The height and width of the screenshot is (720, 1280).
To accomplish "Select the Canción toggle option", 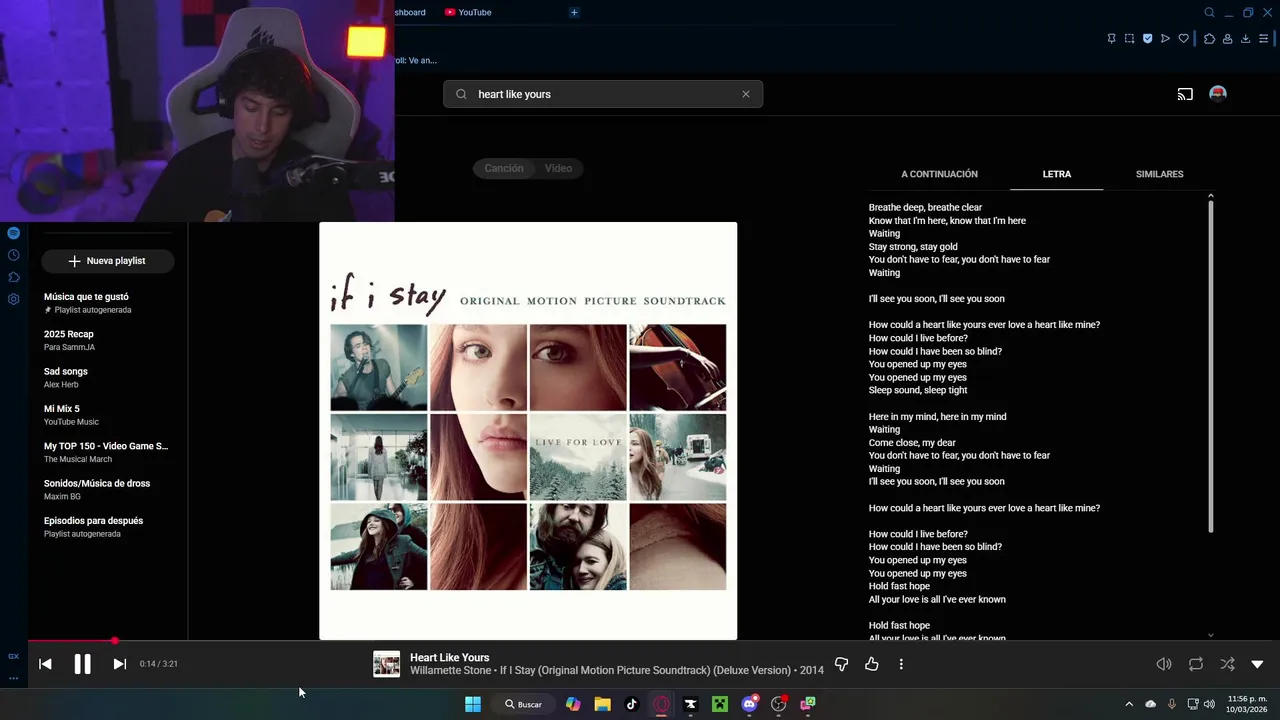I will (x=504, y=168).
